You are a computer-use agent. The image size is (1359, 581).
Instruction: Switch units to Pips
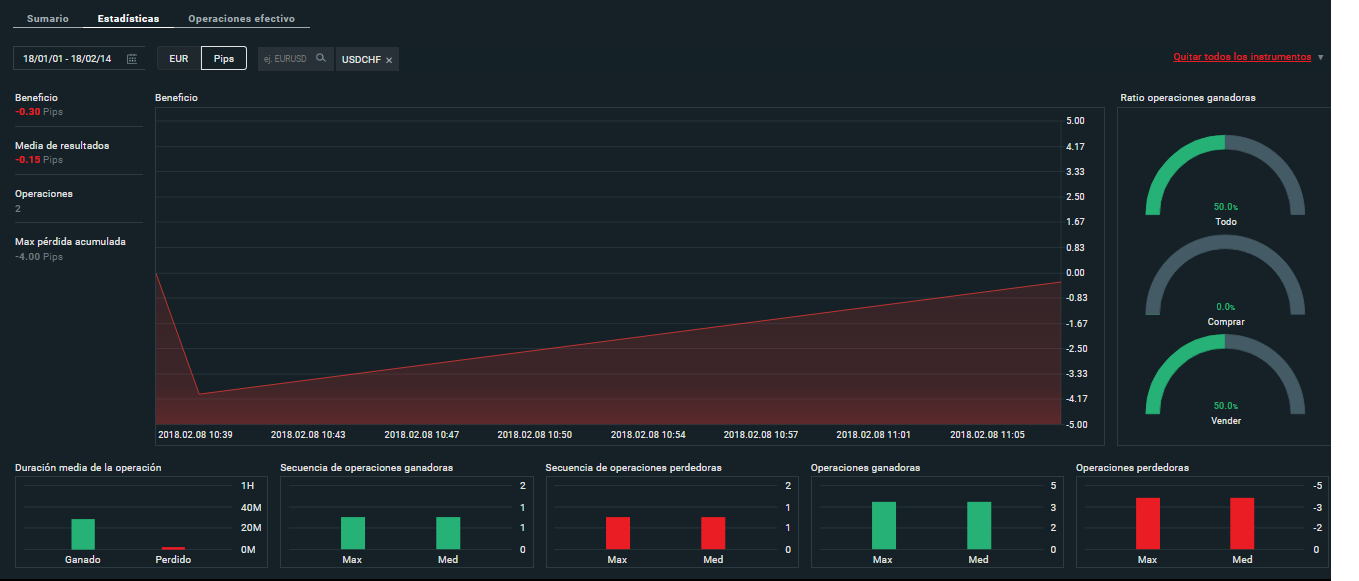[224, 59]
